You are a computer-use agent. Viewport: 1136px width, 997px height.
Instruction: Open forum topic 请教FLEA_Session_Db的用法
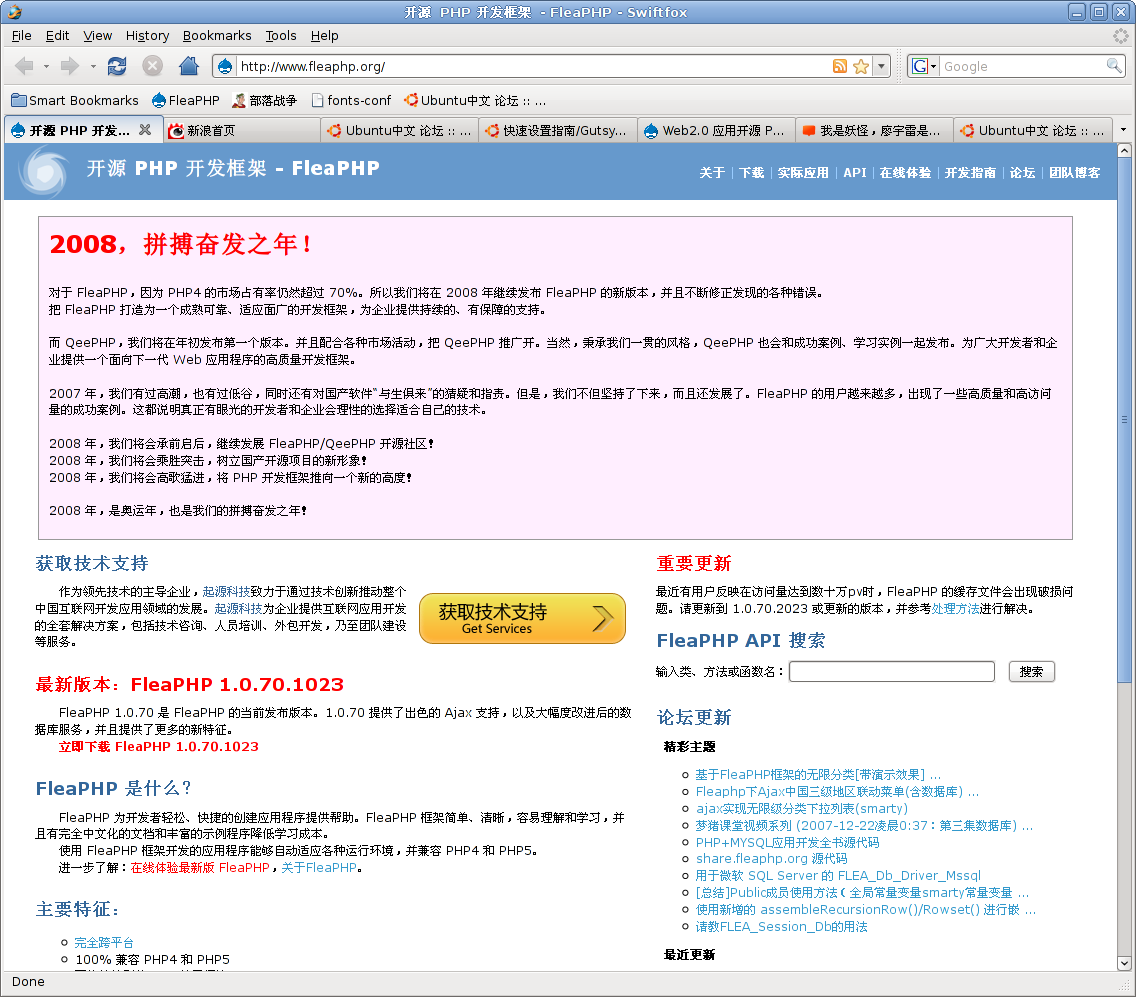coord(782,926)
